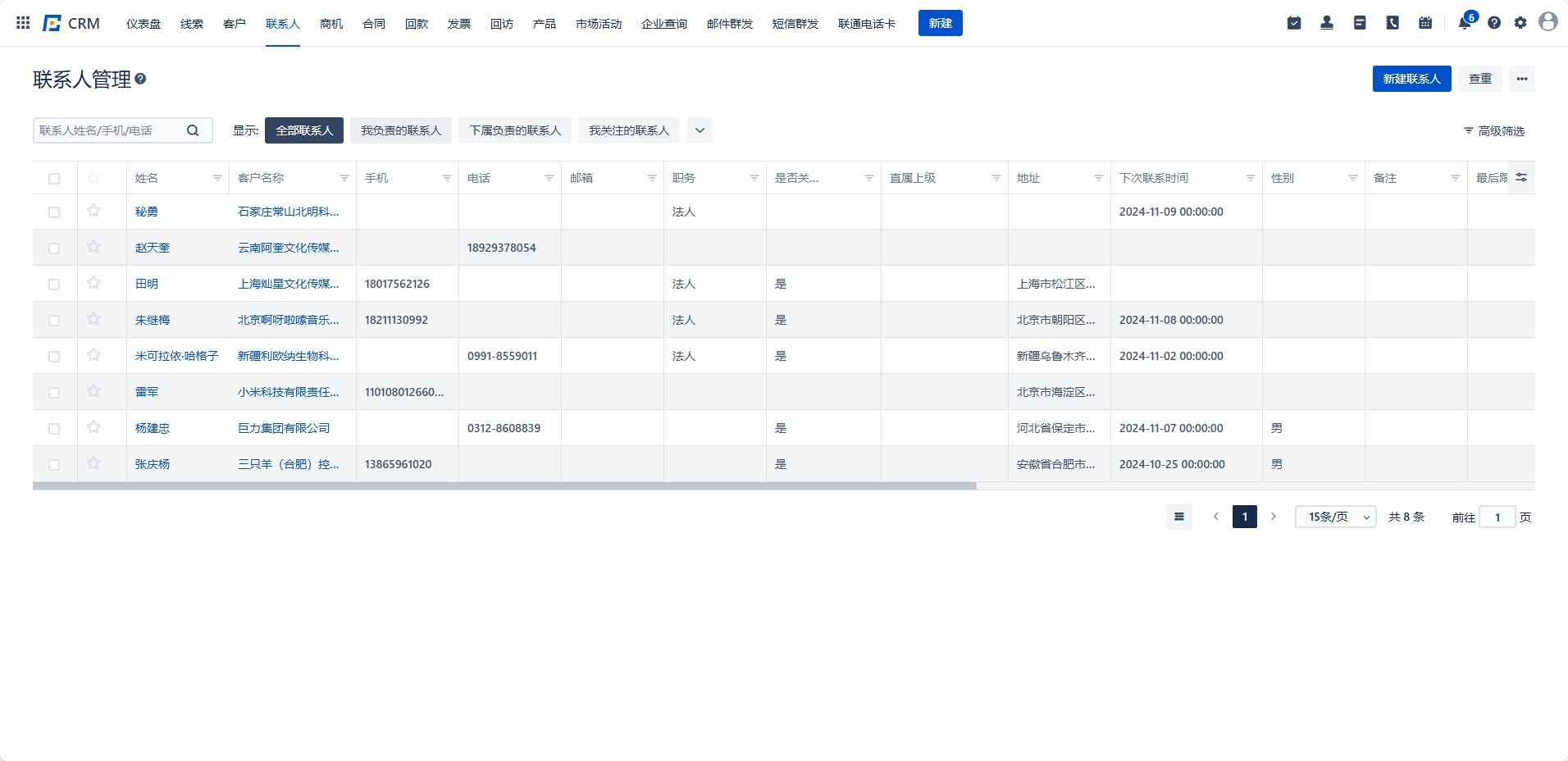Click the list view icon near pagination
The height and width of the screenshot is (761, 1568).
[1179, 517]
